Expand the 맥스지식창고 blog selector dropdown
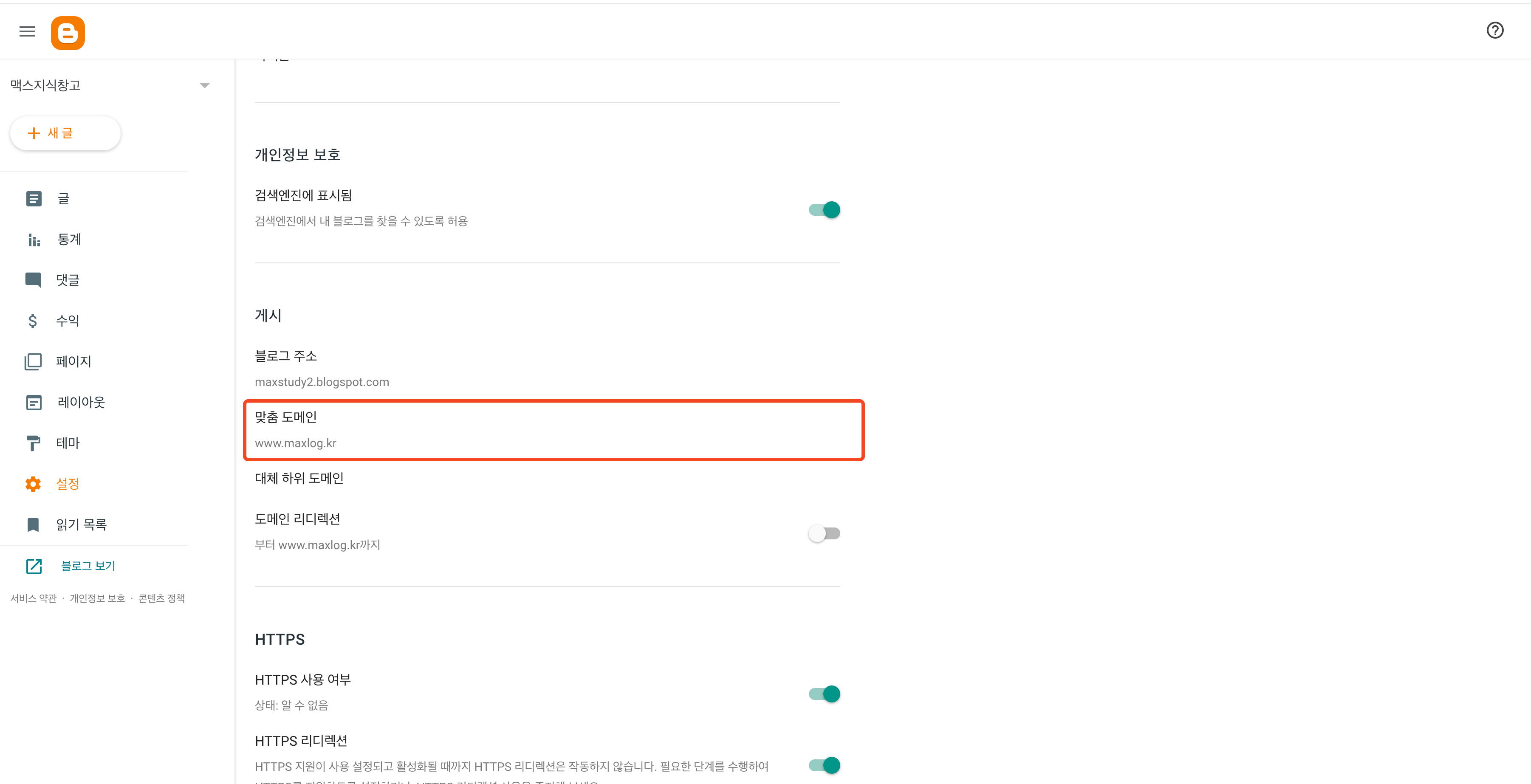This screenshot has width=1531, height=784. tap(204, 86)
